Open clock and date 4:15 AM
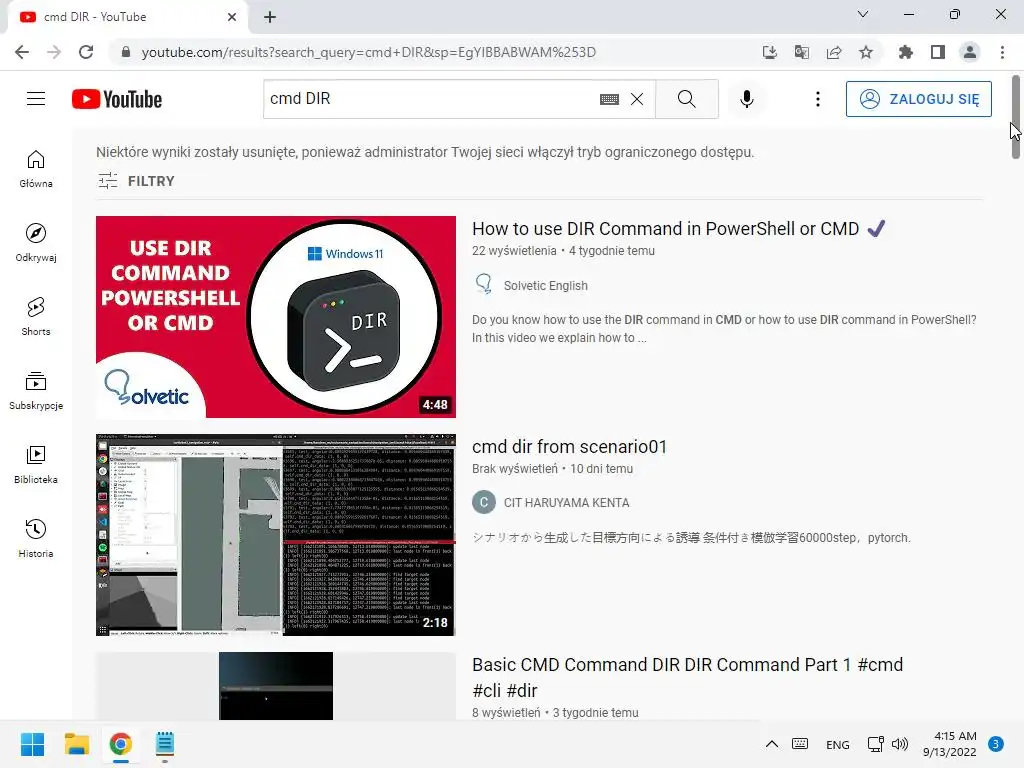This screenshot has height=768, width=1024. [950, 744]
